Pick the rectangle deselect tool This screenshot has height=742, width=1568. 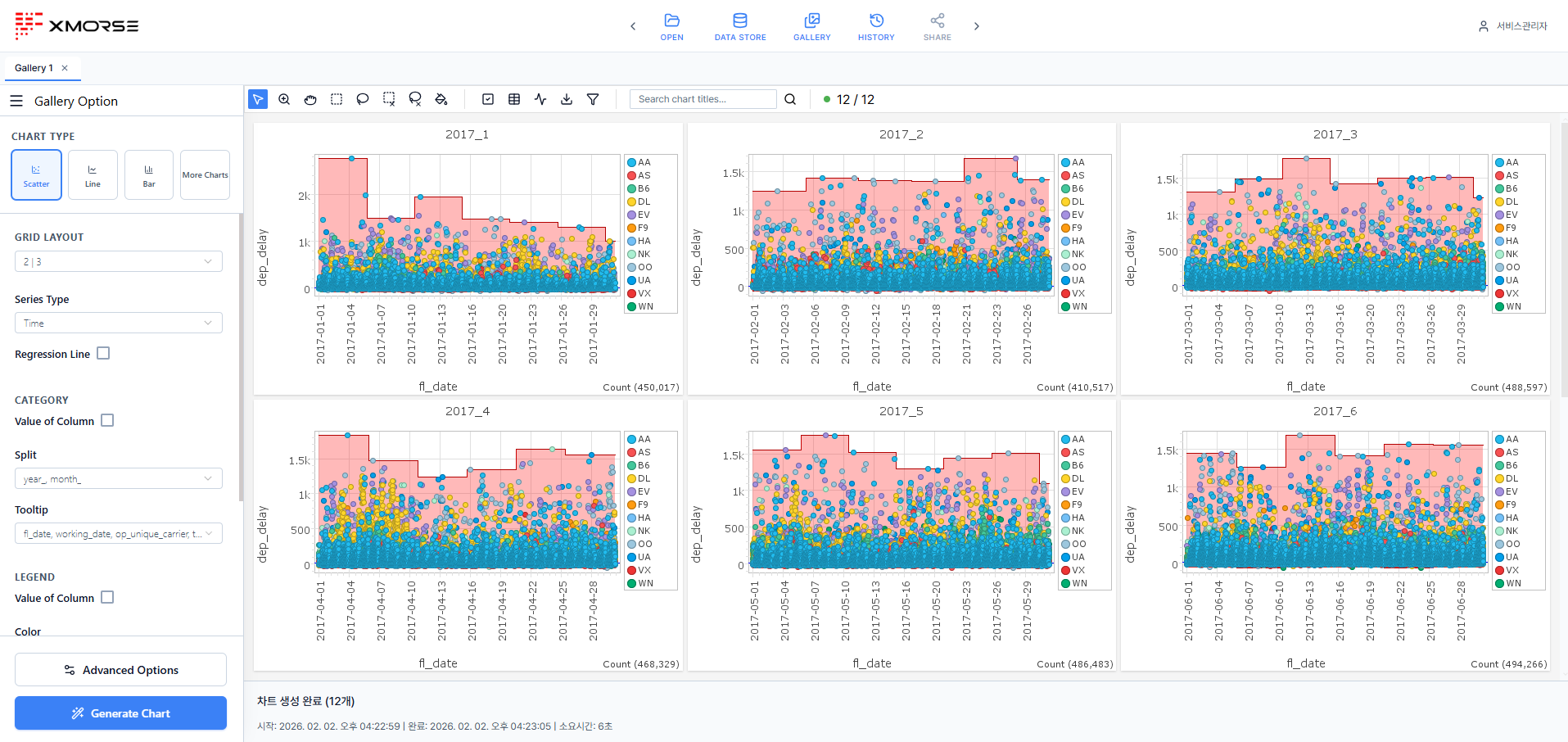pyautogui.click(x=389, y=99)
